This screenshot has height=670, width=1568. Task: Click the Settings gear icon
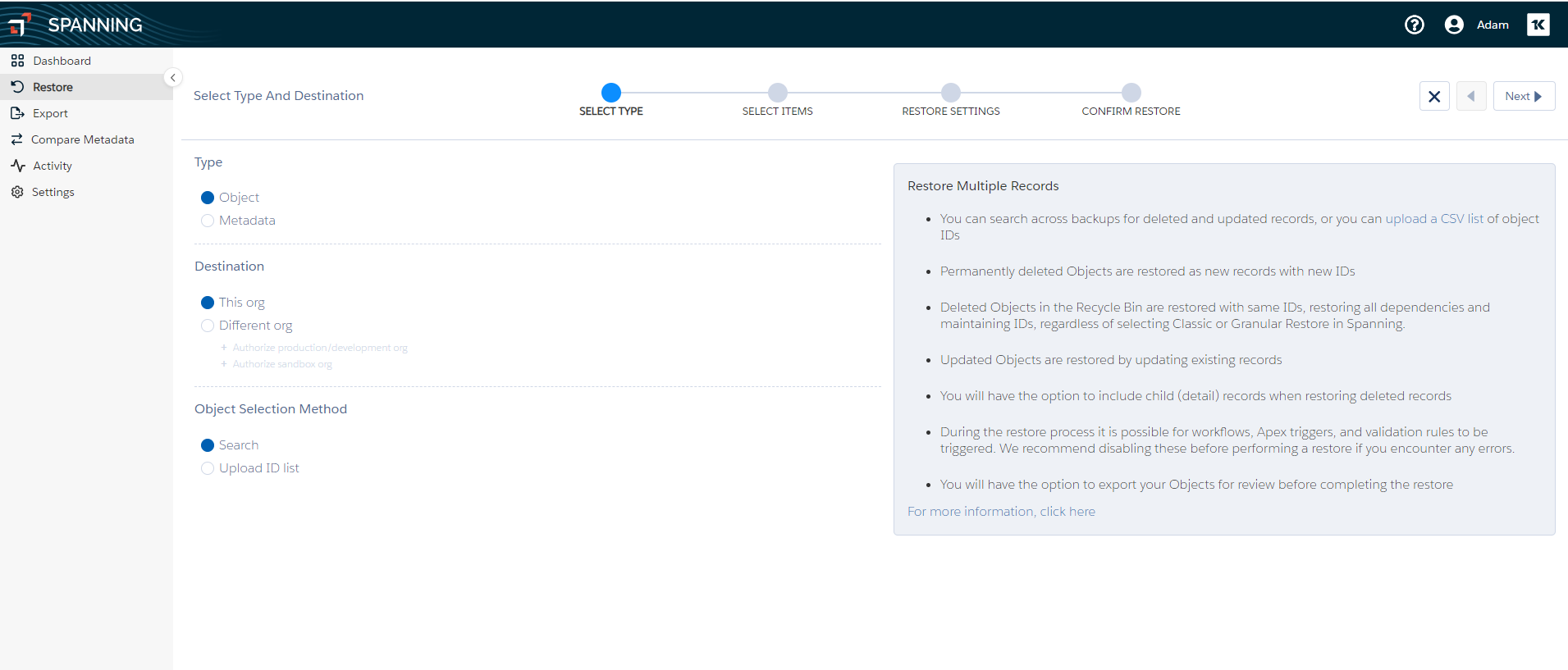17,192
